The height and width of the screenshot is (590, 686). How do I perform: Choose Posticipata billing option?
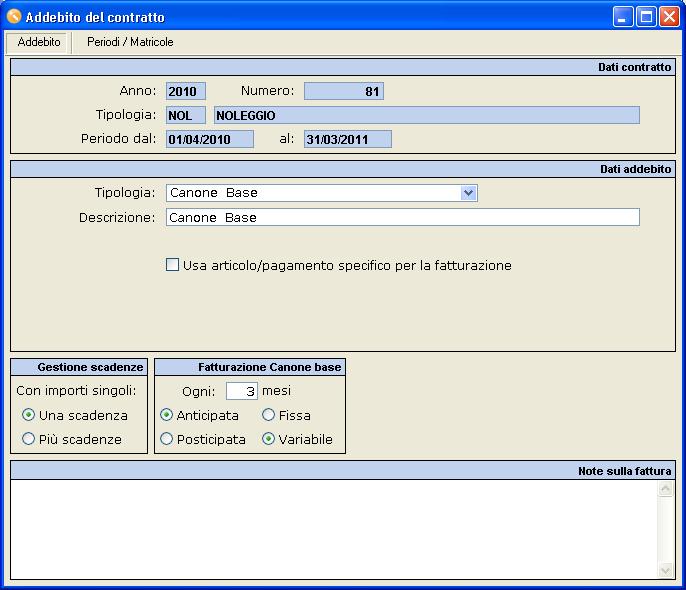pyautogui.click(x=167, y=439)
